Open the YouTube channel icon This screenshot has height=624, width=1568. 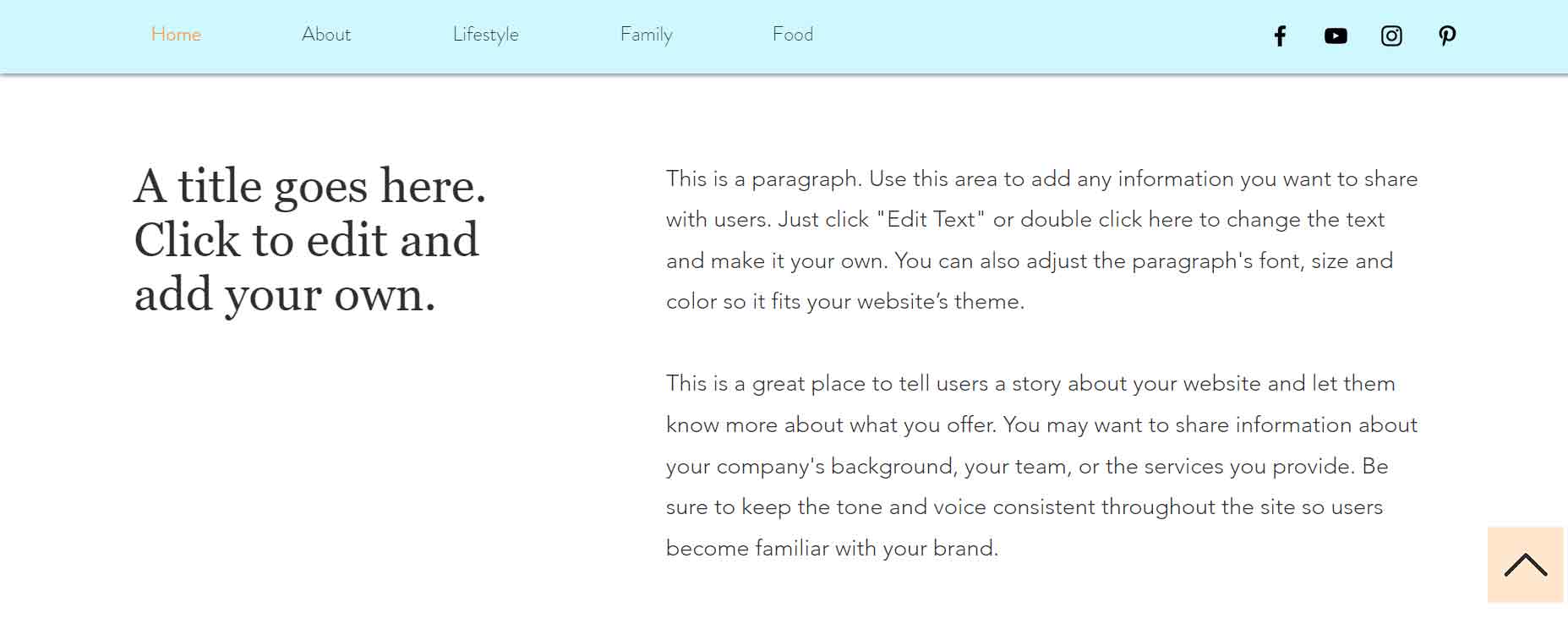tap(1336, 36)
